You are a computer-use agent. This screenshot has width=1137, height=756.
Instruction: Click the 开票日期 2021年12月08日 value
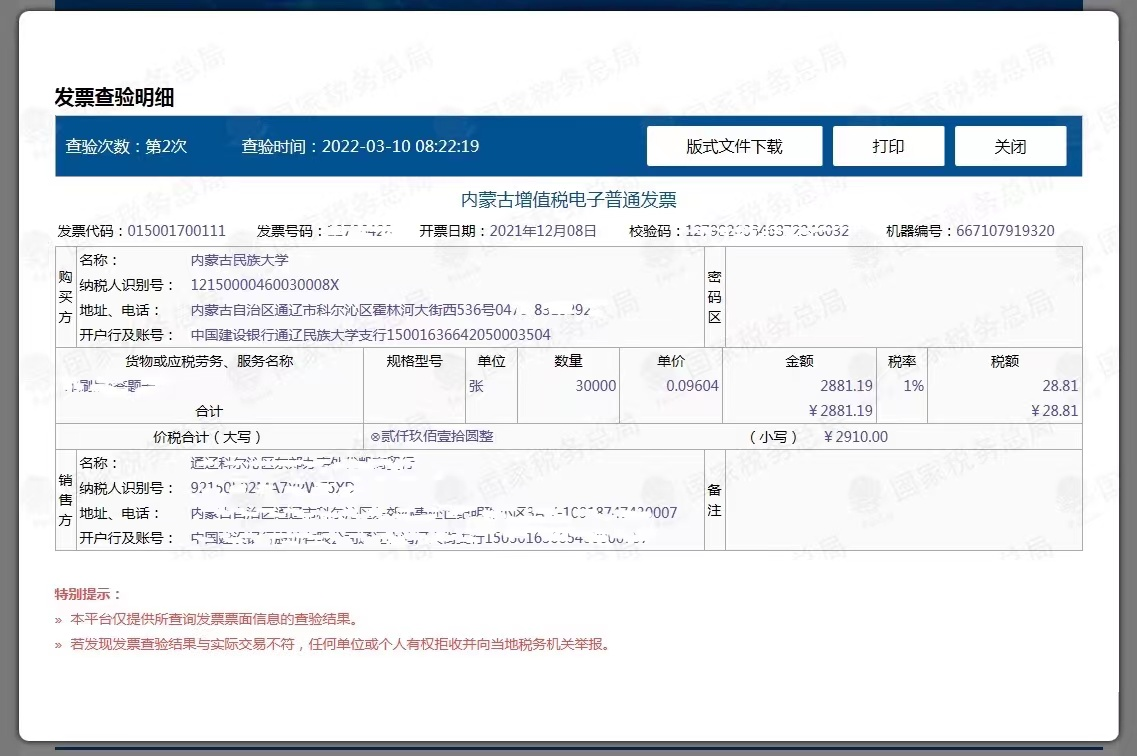pyautogui.click(x=542, y=231)
